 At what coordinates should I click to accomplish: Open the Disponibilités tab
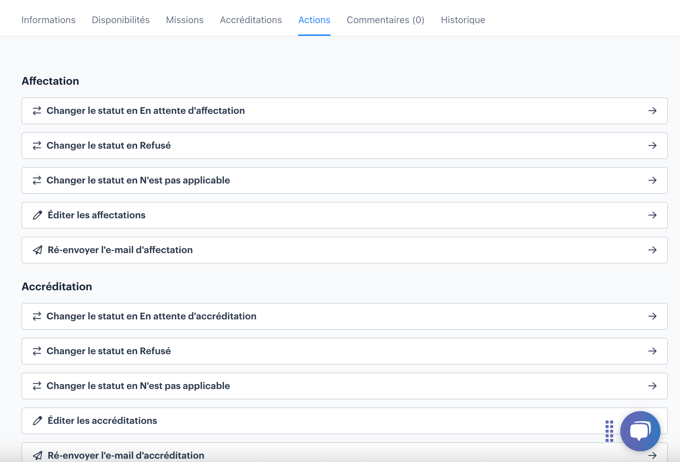(120, 20)
